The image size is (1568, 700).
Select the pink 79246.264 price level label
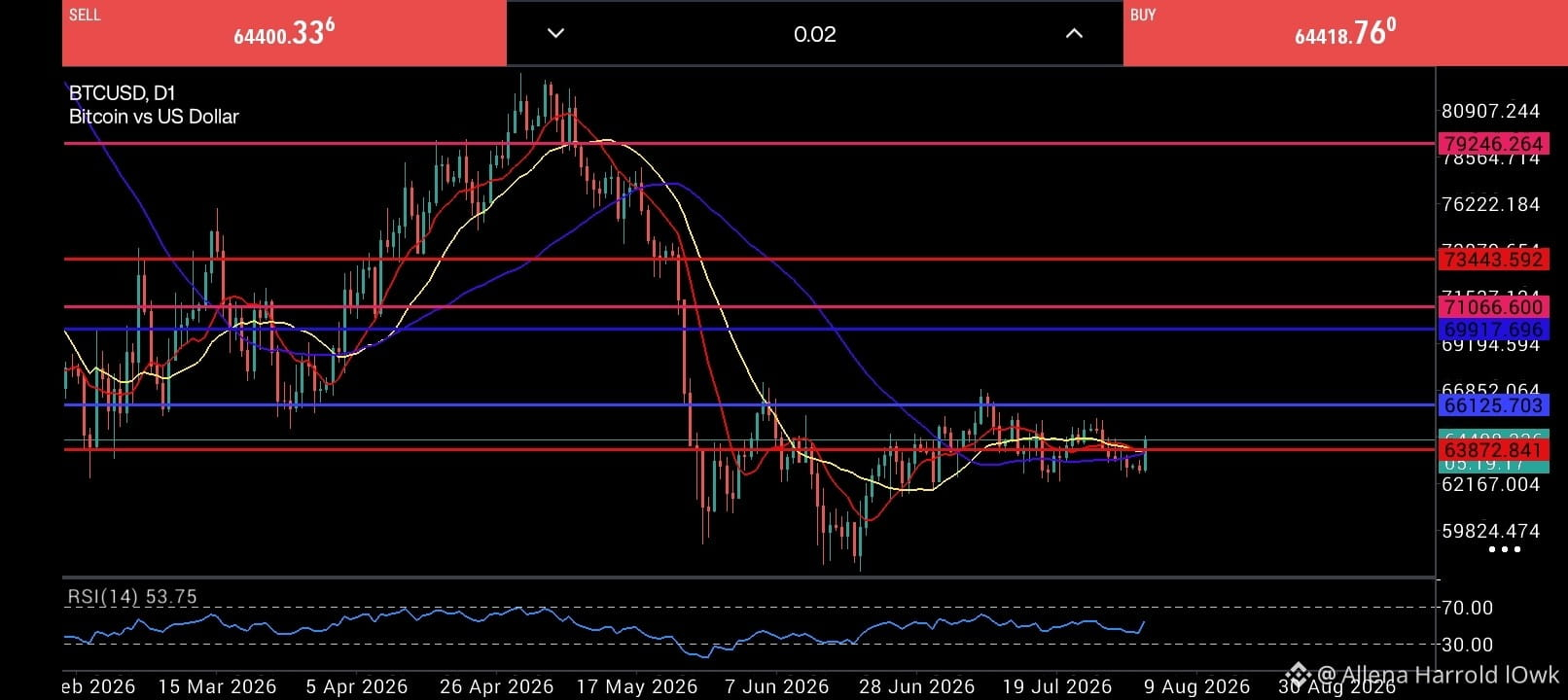(x=1492, y=144)
